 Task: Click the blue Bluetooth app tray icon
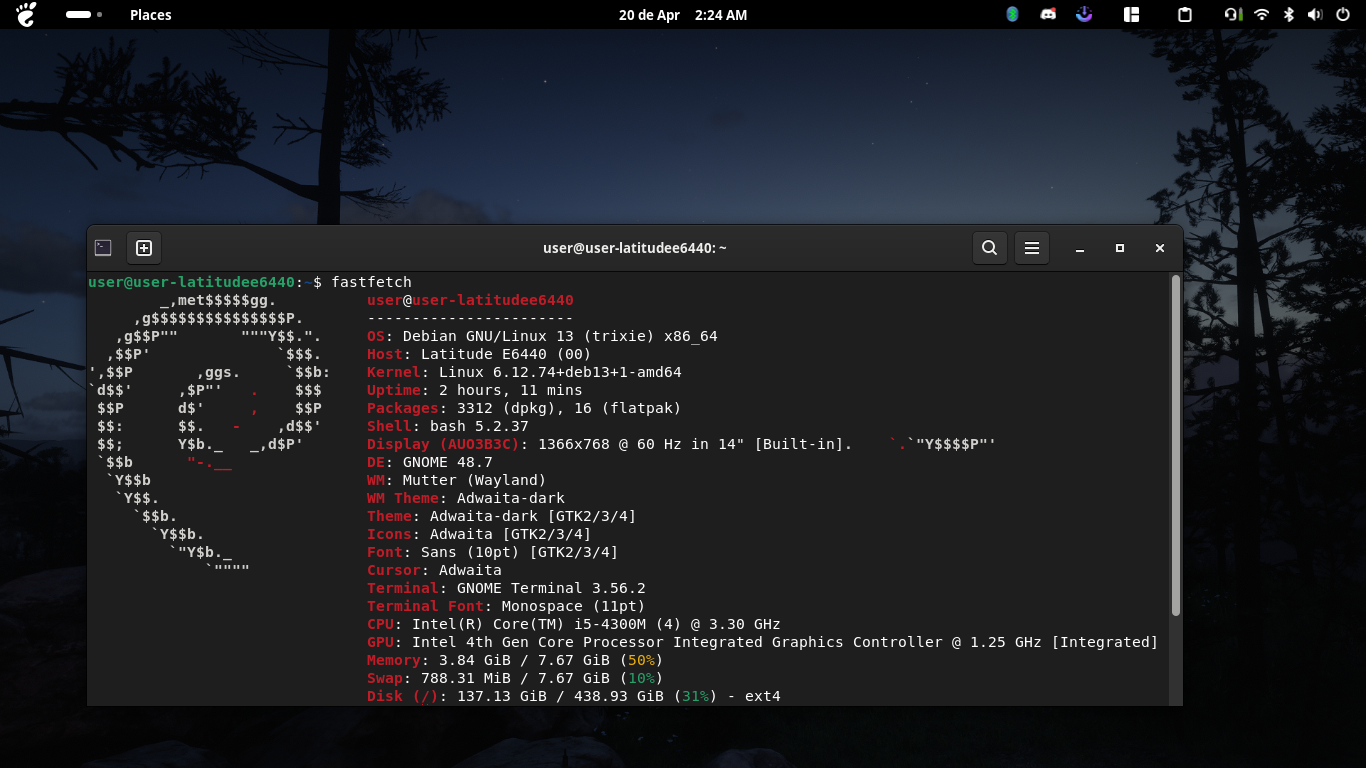[x=1012, y=15]
